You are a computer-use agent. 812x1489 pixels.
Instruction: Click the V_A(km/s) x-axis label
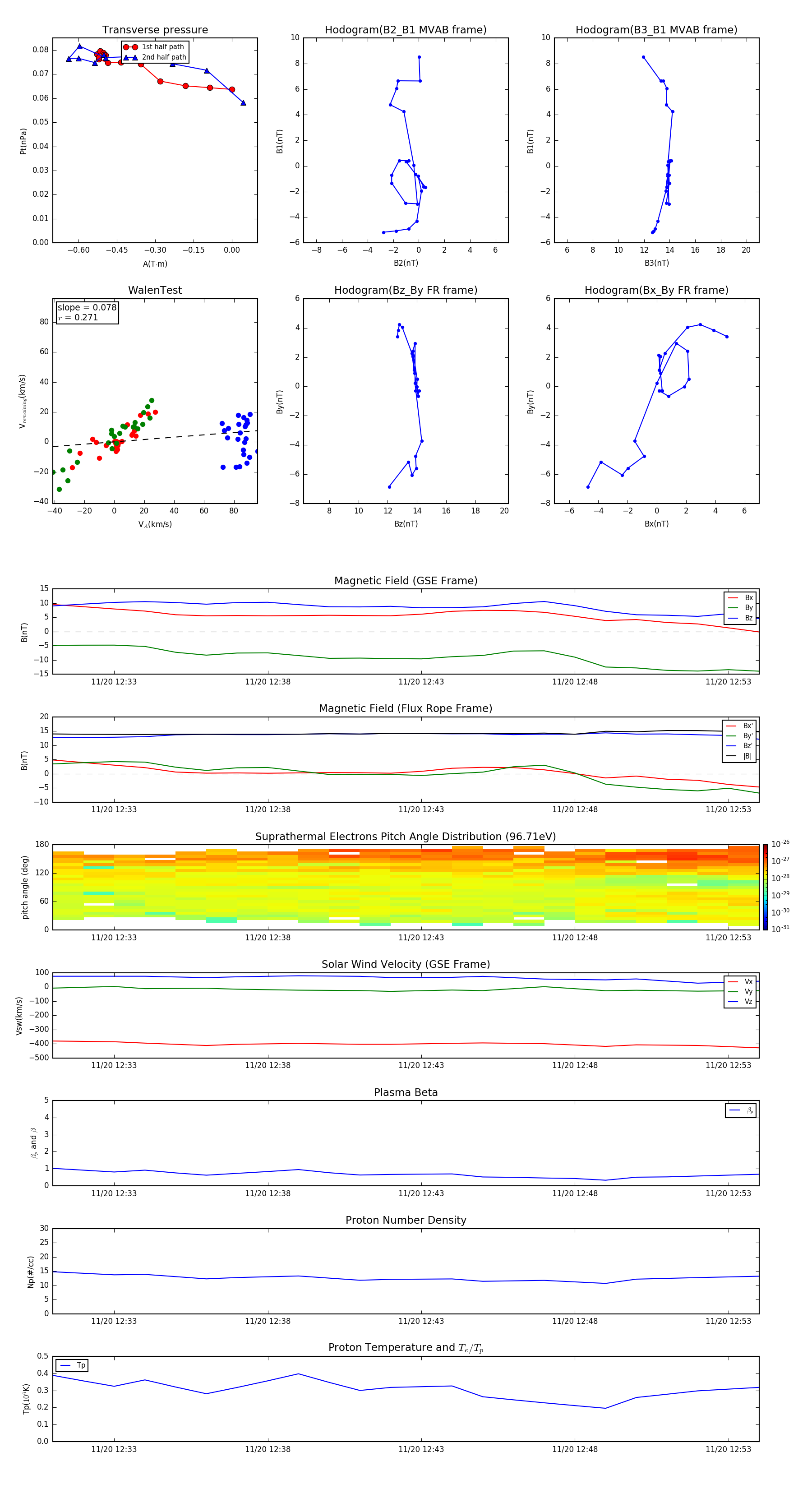click(155, 524)
